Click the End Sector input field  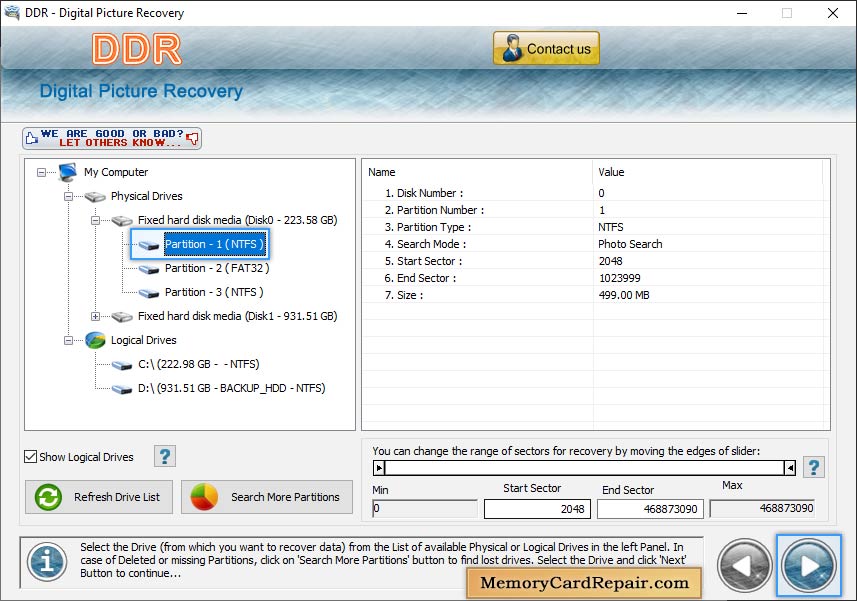pos(650,509)
